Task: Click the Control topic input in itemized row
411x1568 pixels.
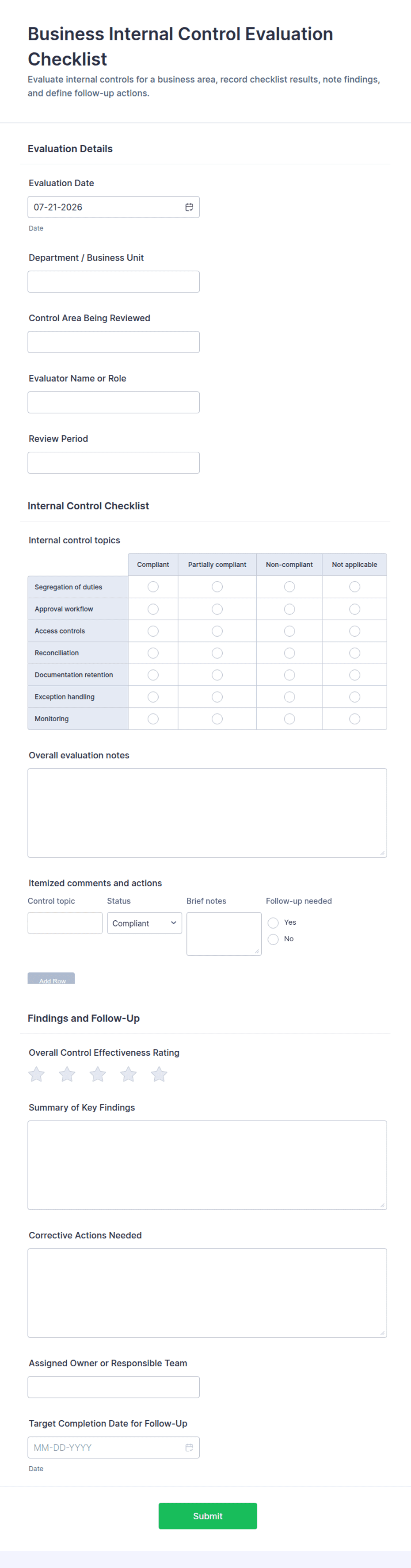Action: [x=65, y=923]
